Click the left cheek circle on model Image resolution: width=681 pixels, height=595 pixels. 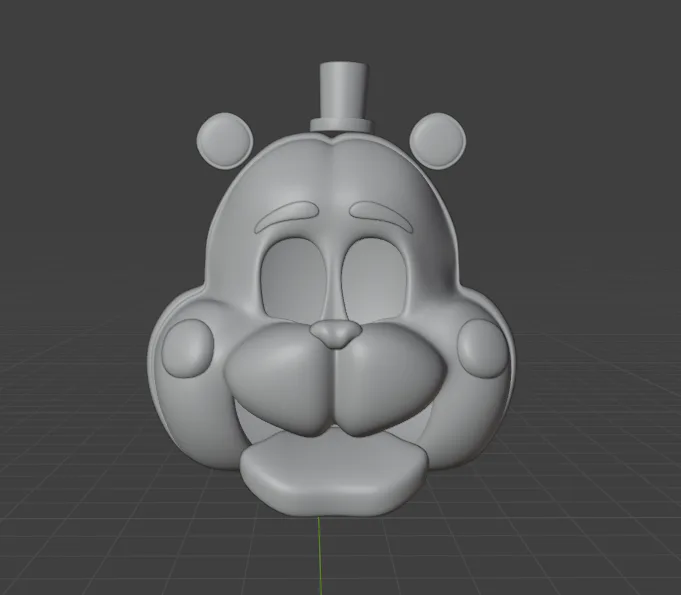(x=188, y=348)
